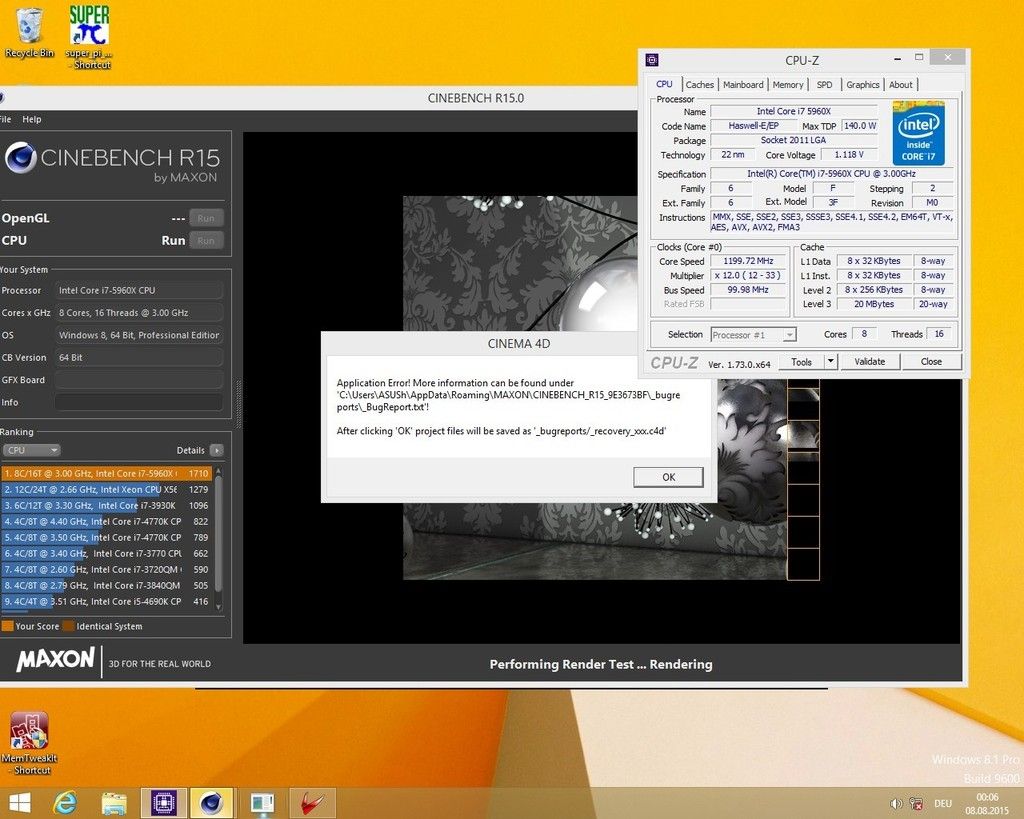Click the Cinebench R15 logo sphere
The image size is (1024, 819).
(20, 157)
